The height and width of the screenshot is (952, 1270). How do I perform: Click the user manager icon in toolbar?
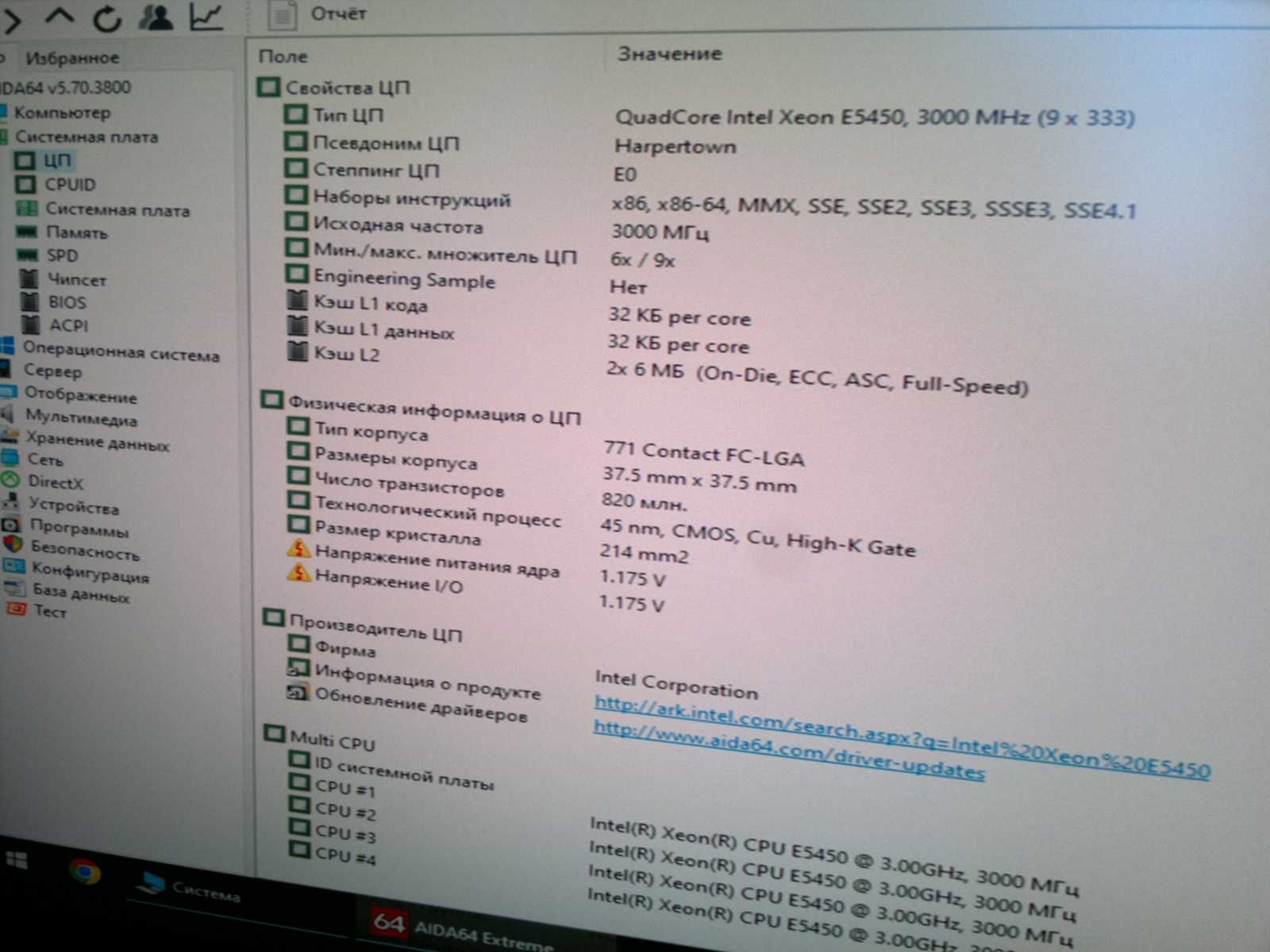(156, 16)
